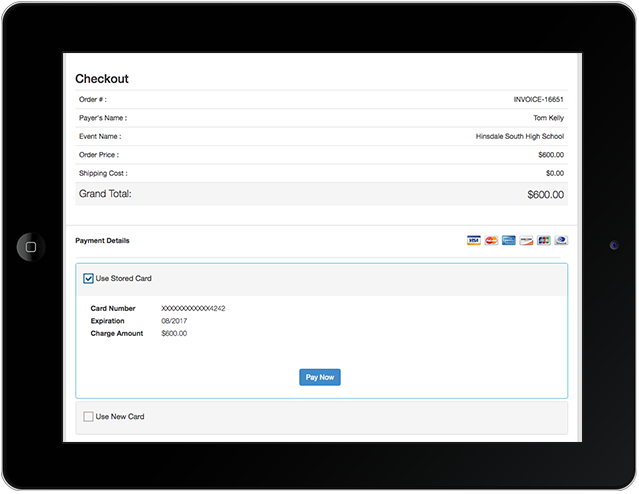The image size is (639, 494).
Task: Click the Use Stored Card label
Action: pos(123,278)
